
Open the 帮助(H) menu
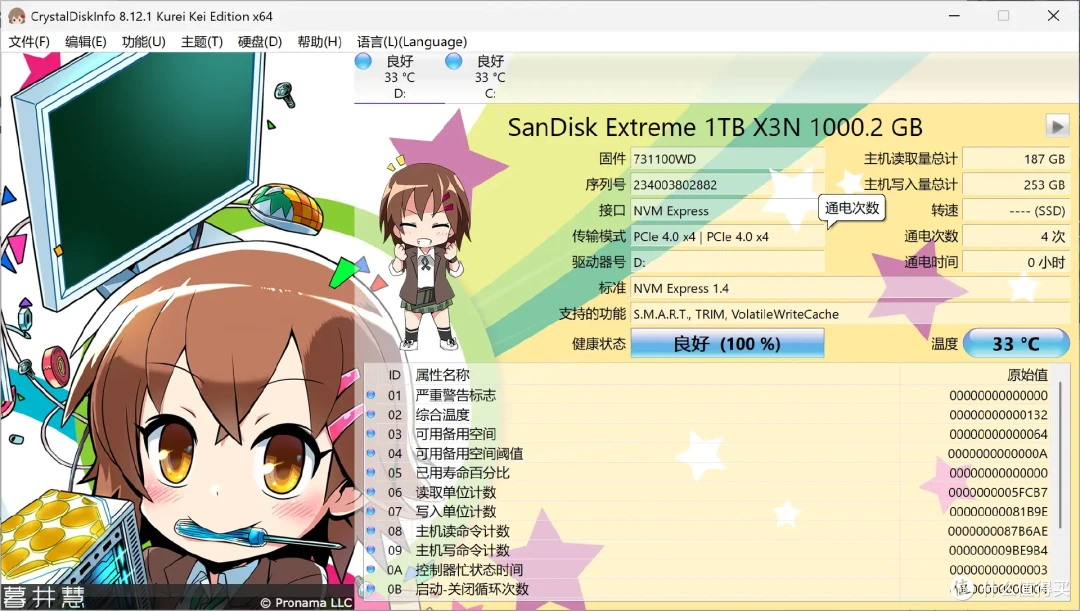(x=319, y=41)
